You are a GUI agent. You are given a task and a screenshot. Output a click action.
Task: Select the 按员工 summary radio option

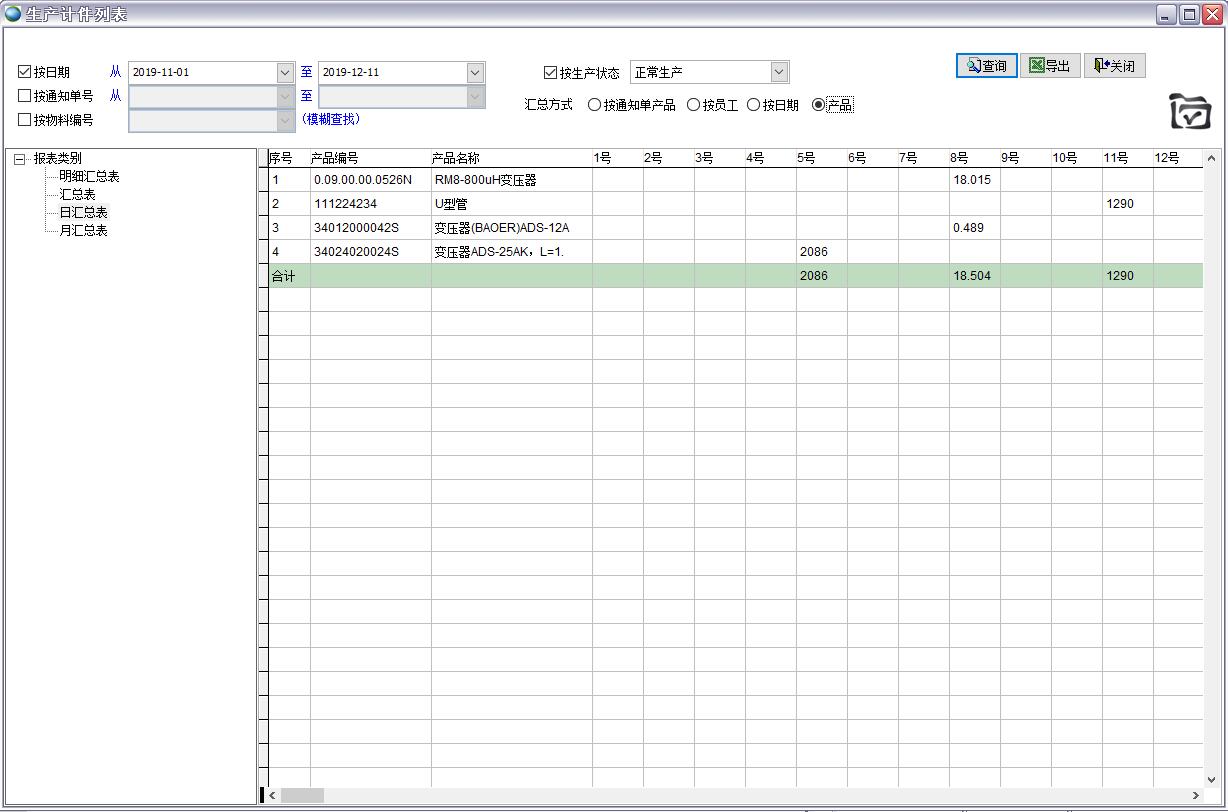click(693, 105)
